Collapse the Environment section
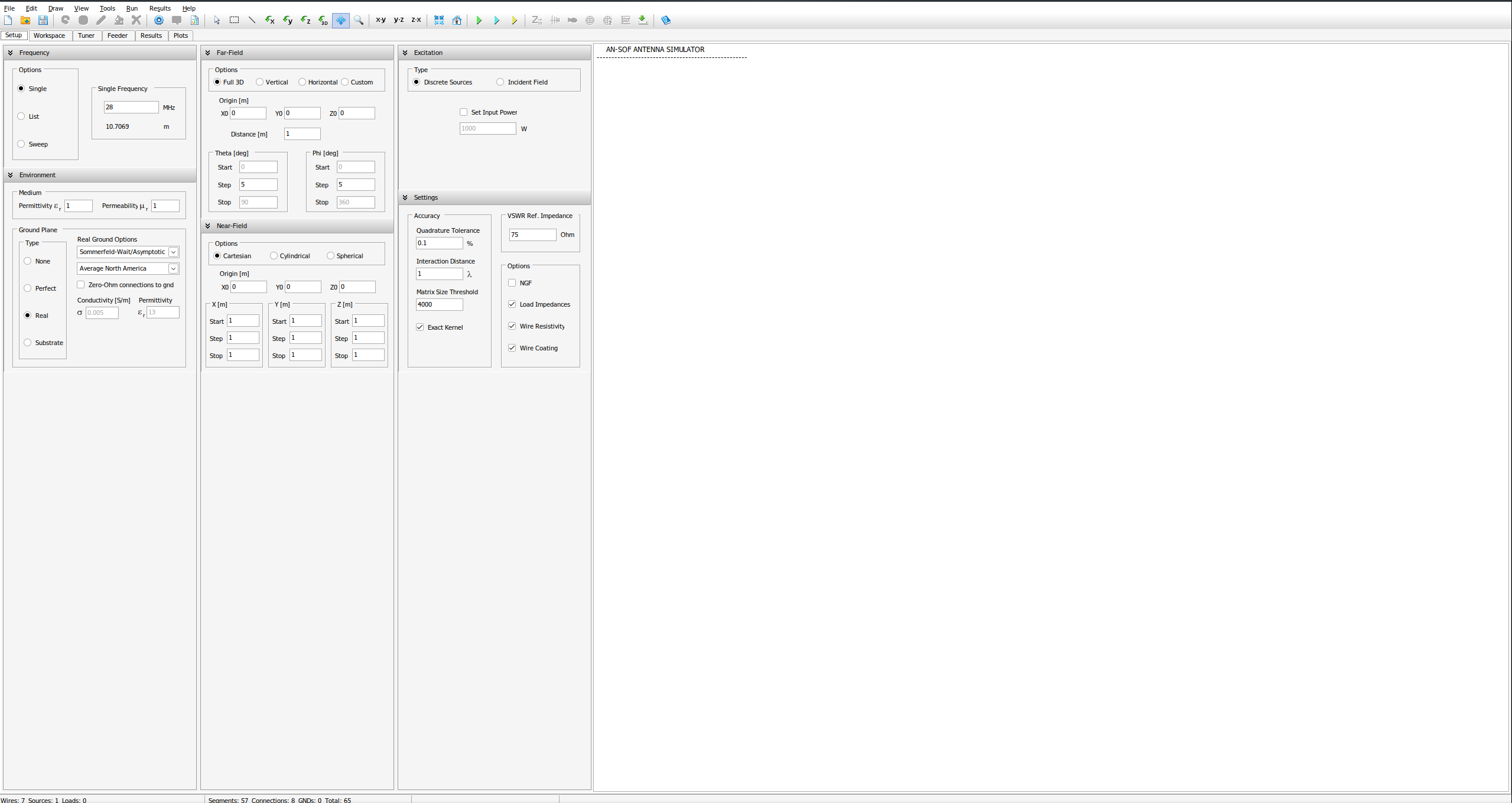Screen dimensions: 1512x803 click(x=11, y=175)
